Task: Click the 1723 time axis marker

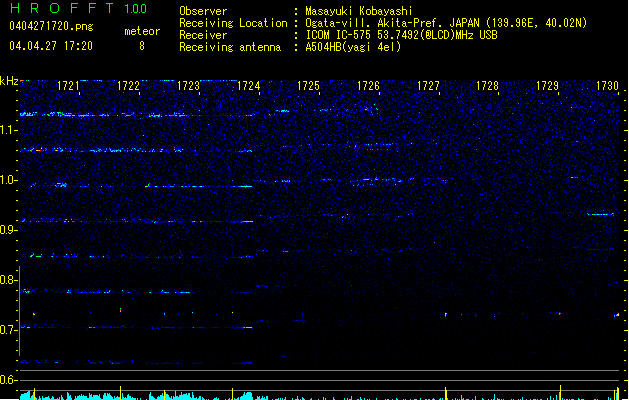Action: click(188, 86)
